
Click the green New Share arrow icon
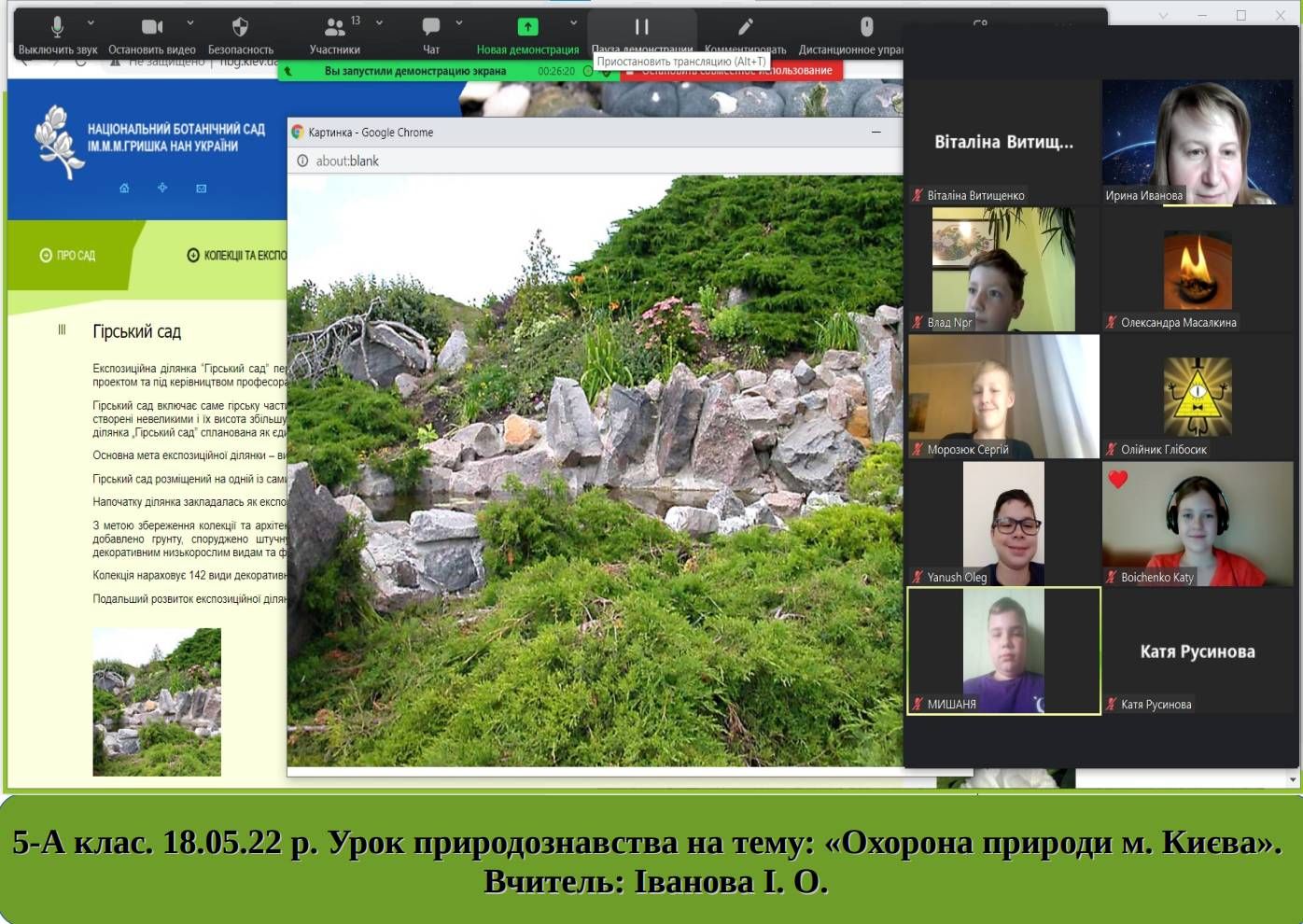point(527,27)
